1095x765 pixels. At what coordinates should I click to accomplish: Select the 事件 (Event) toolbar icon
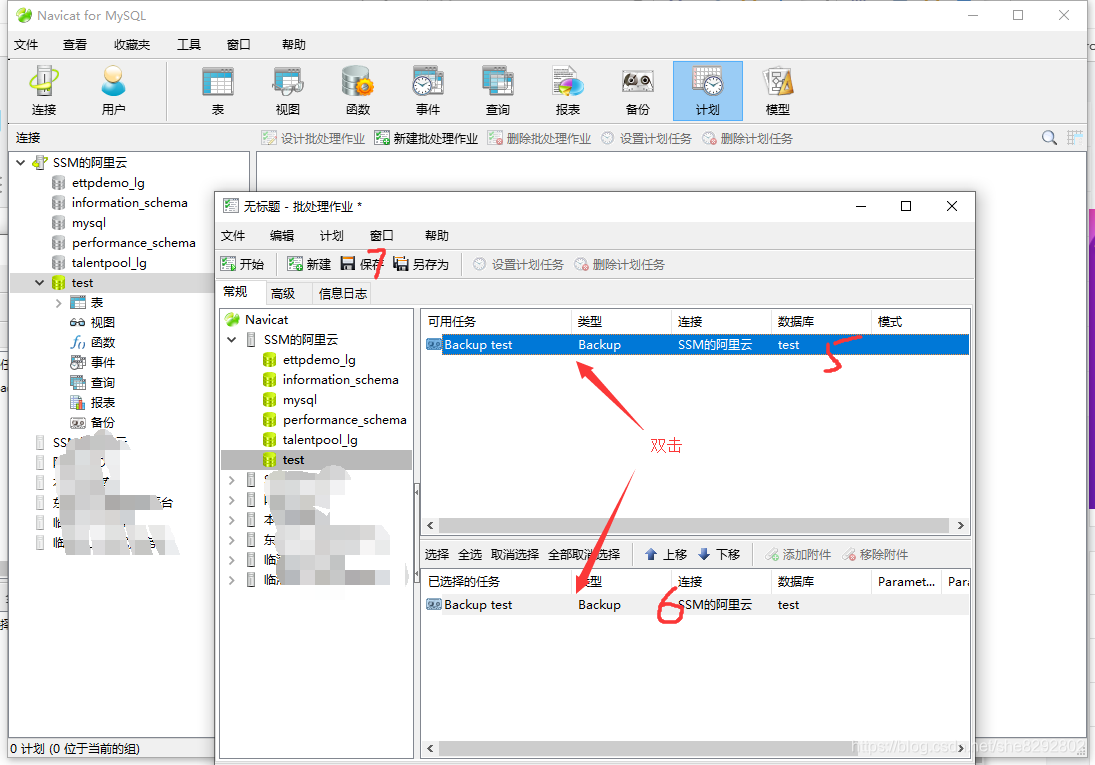[427, 91]
